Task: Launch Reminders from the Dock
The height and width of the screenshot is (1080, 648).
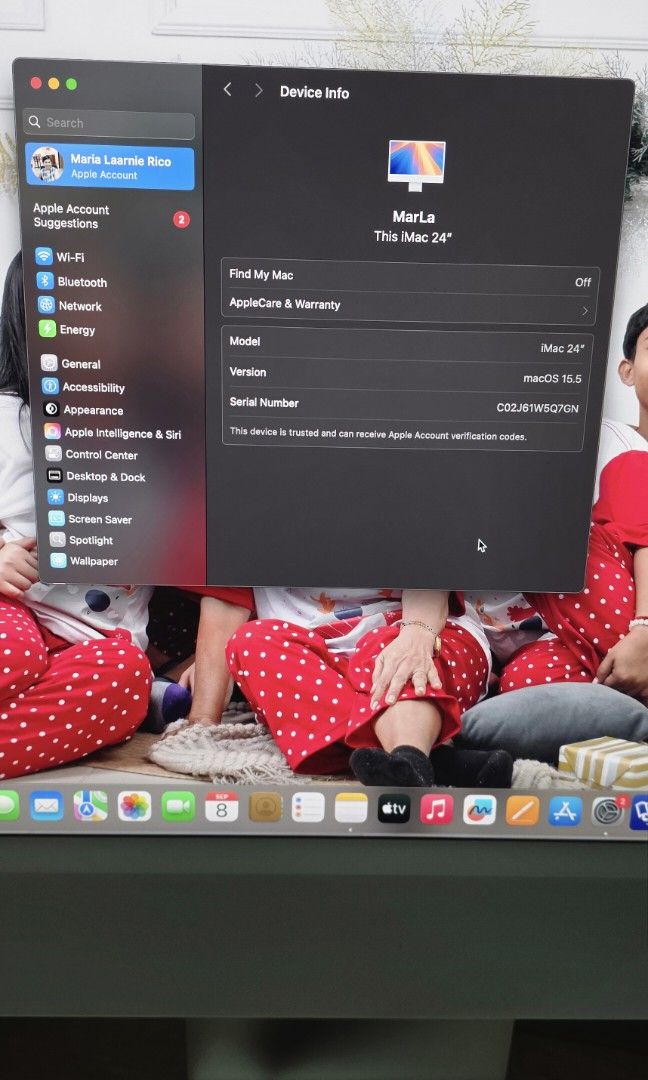Action: (x=308, y=807)
